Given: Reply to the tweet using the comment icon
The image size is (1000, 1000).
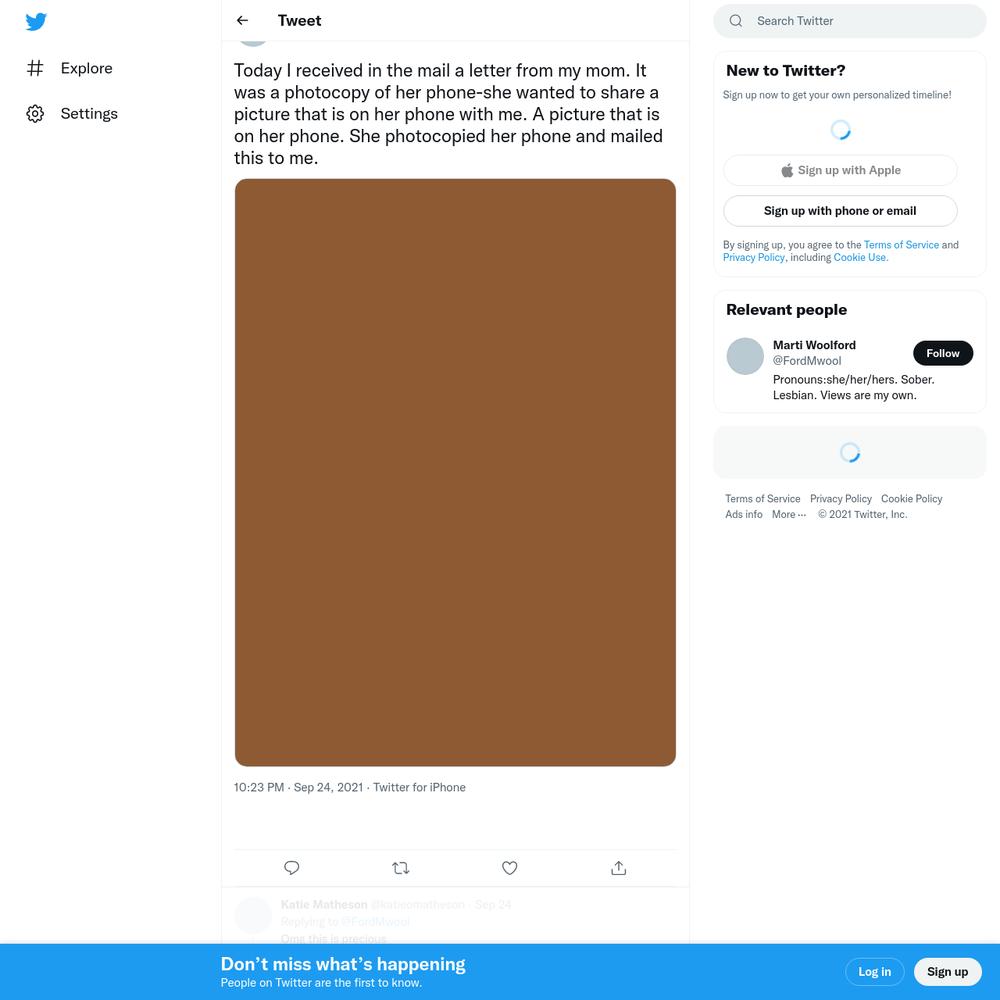Looking at the screenshot, I should pos(291,867).
